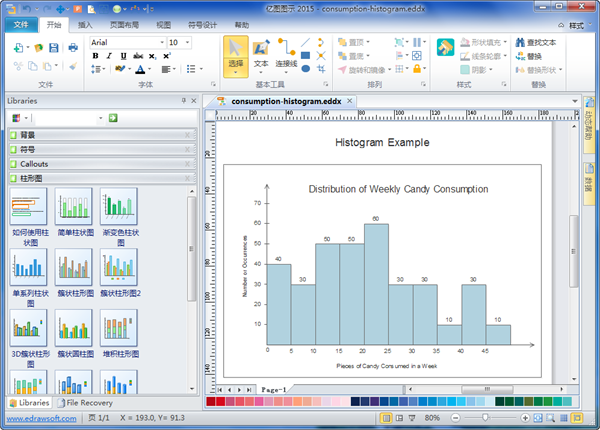Click the green go arrow in Libraries search
This screenshot has height=430, width=600.
point(113,118)
